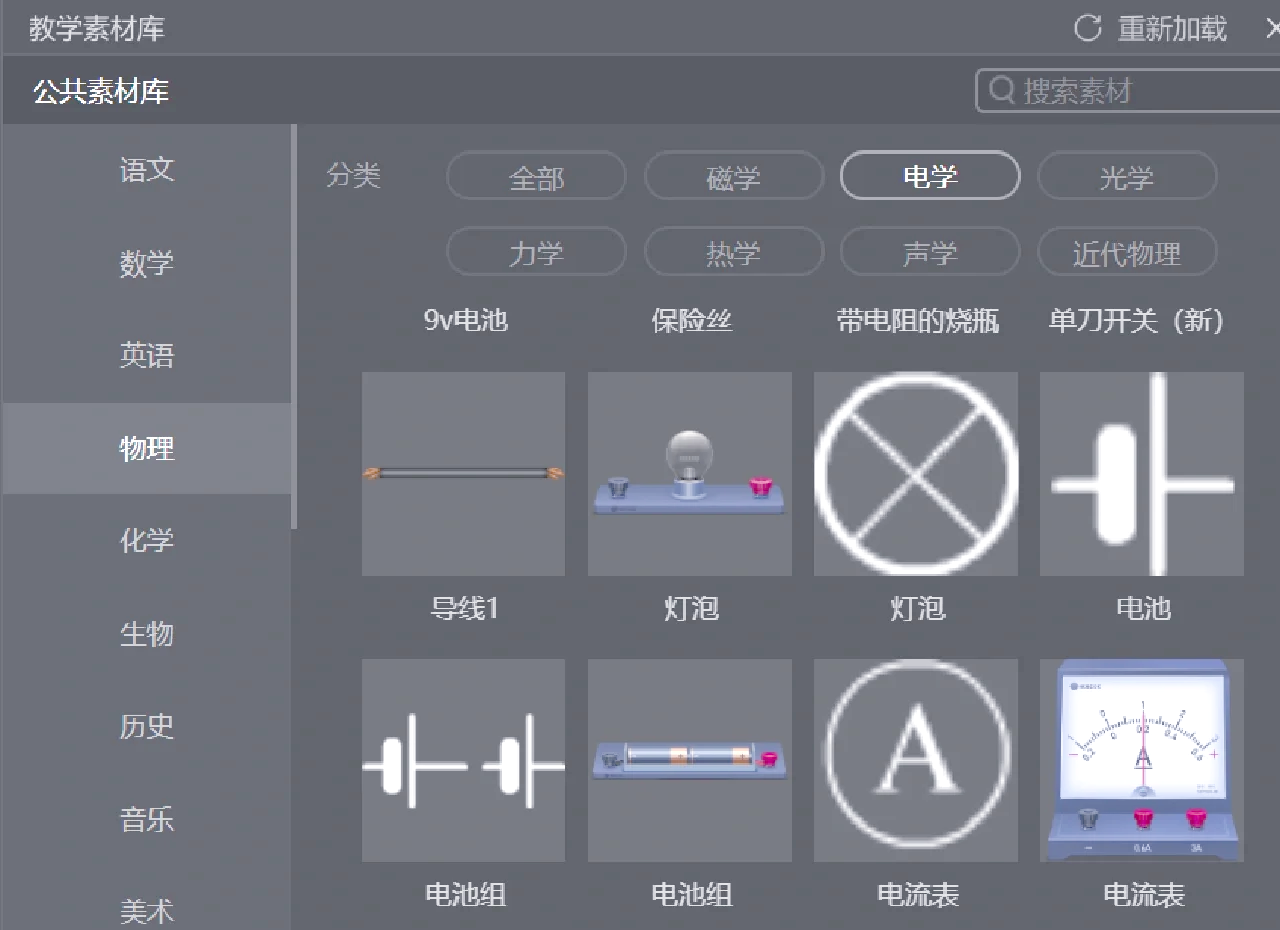Close the 教学素材库 panel
This screenshot has width=1280, height=930.
click(x=1271, y=29)
